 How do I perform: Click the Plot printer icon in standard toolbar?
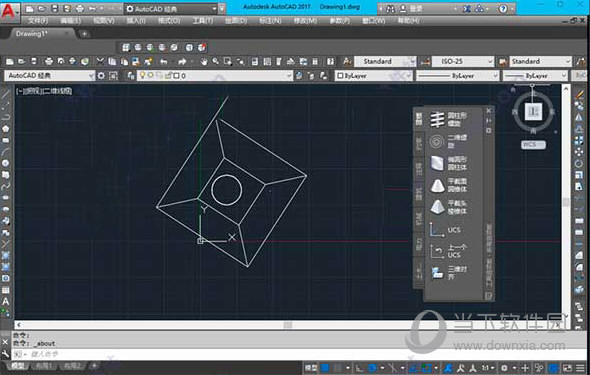pos(49,61)
